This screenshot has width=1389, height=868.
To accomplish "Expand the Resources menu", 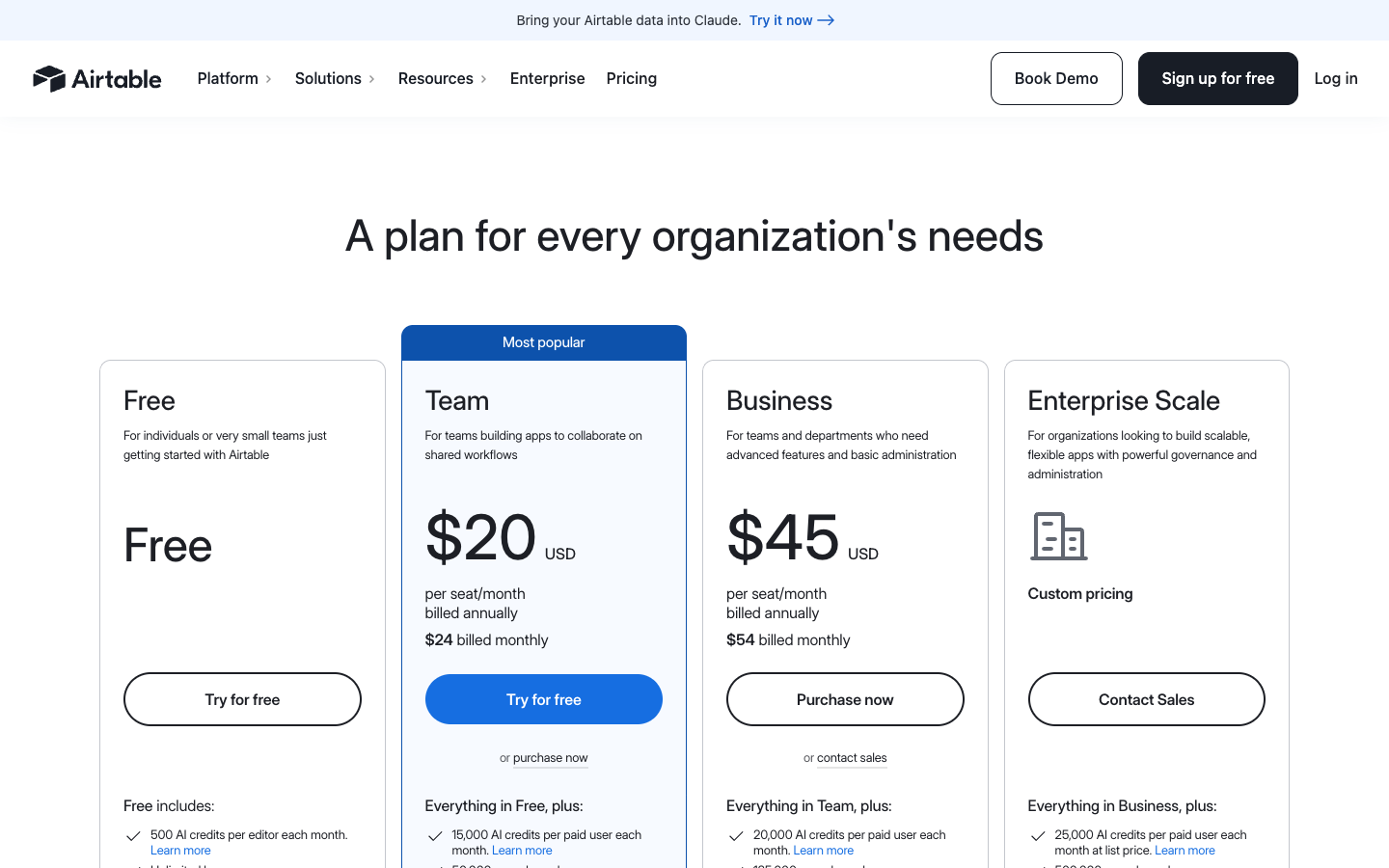I will coord(443,78).
